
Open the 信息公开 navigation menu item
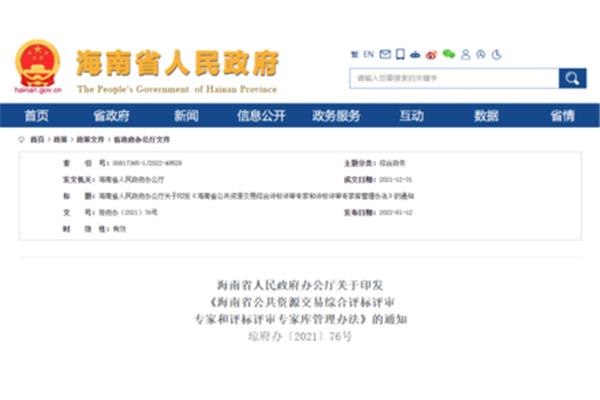(261, 116)
